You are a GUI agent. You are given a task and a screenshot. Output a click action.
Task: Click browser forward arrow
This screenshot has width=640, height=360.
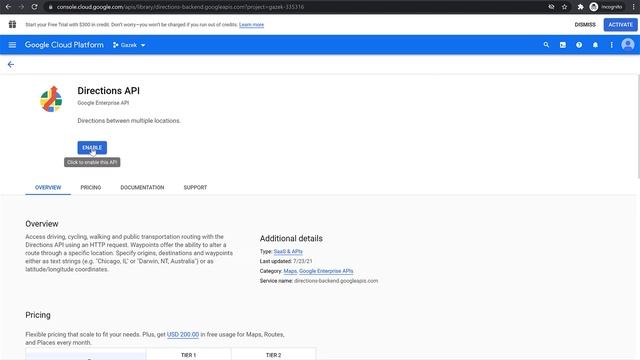21,7
